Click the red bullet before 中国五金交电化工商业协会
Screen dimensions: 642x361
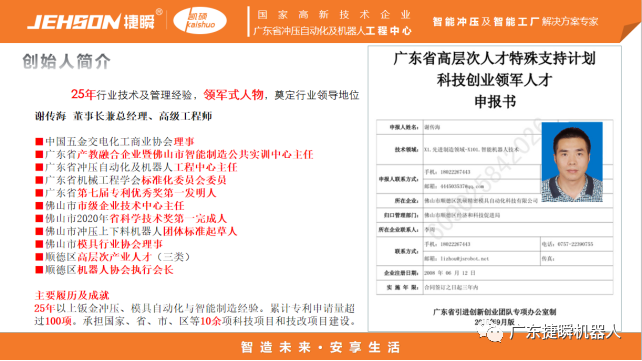click(39, 142)
